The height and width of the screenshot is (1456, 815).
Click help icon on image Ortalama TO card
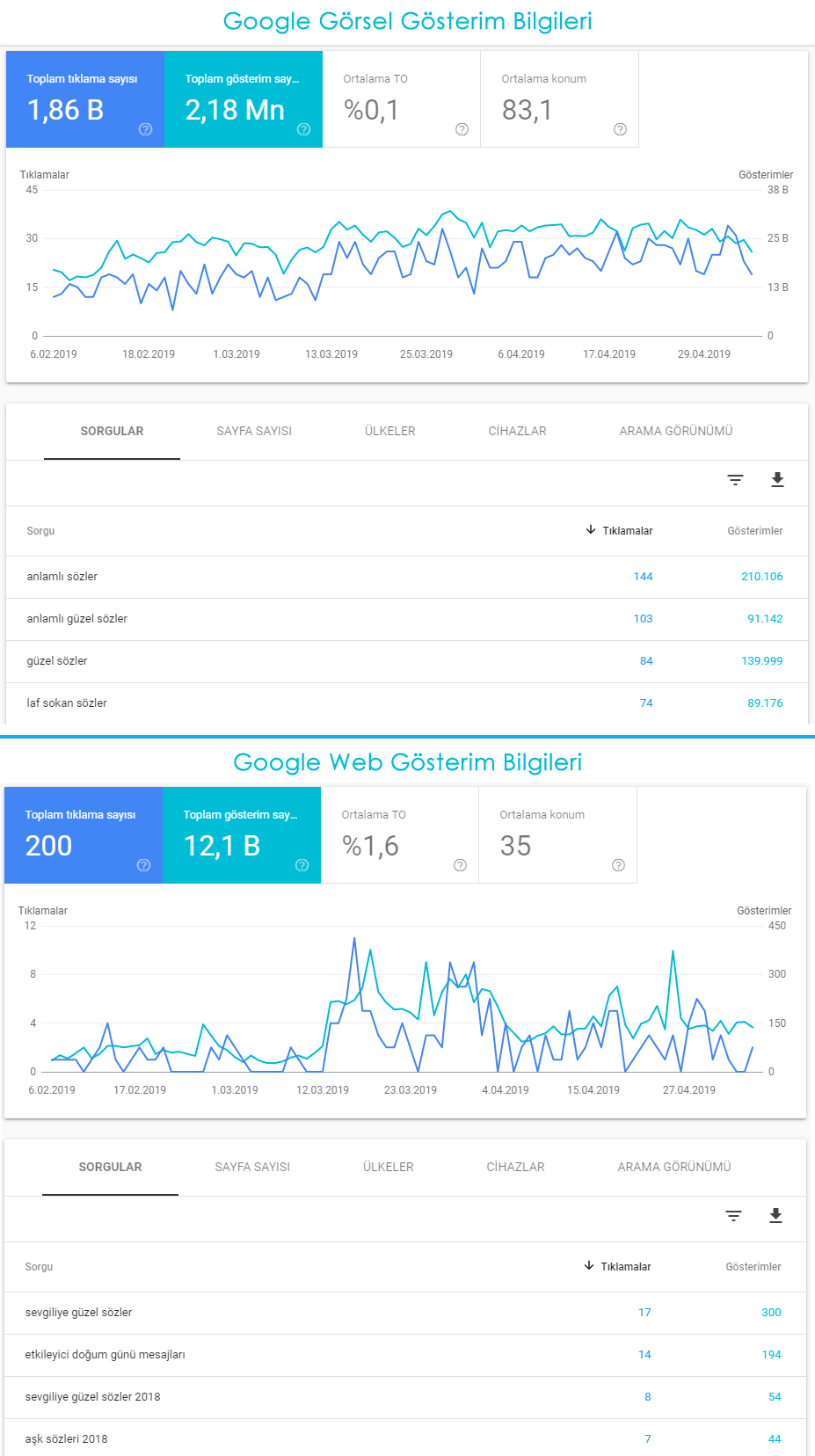(462, 129)
